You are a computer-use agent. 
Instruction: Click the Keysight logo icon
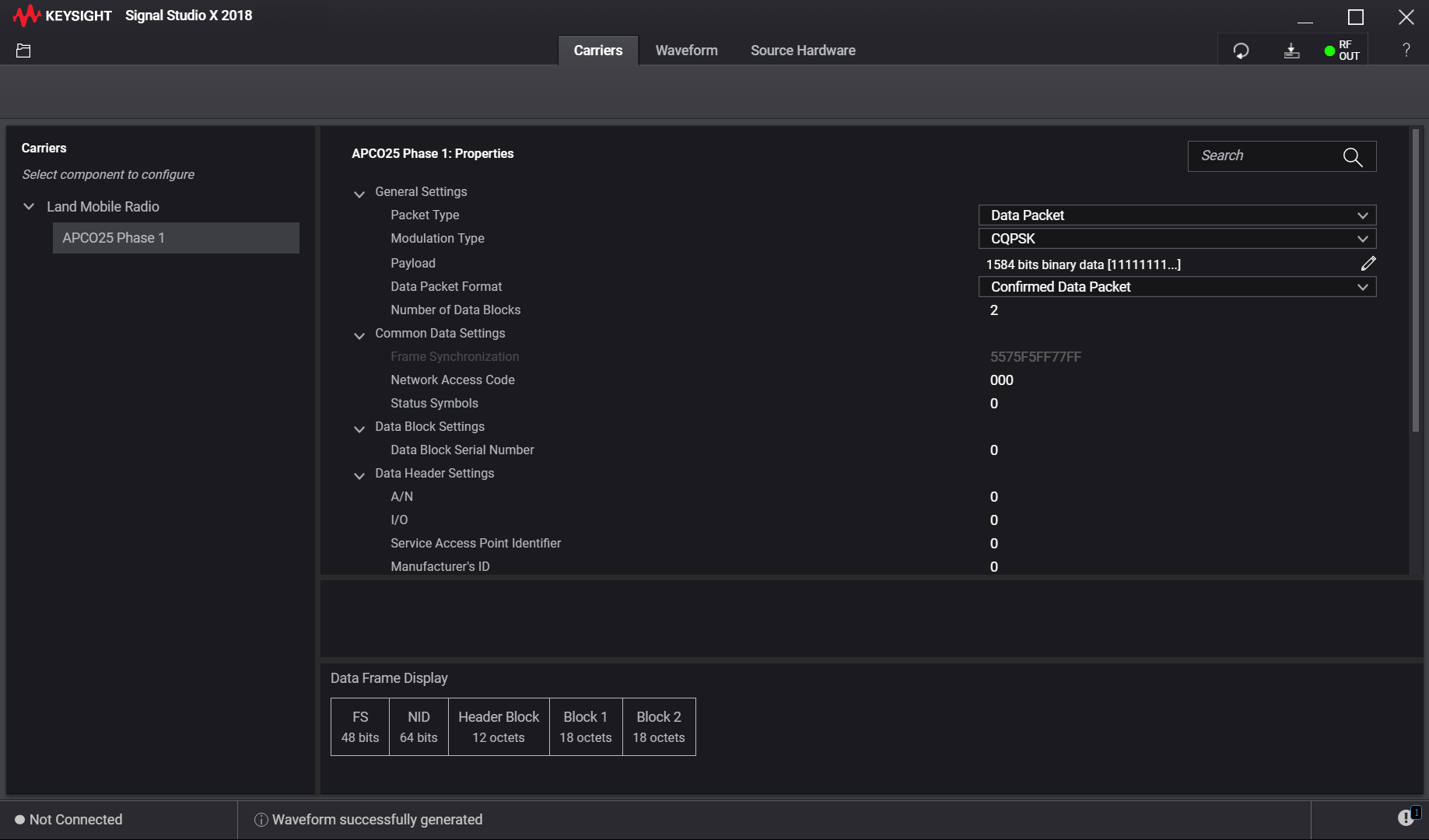point(26,16)
